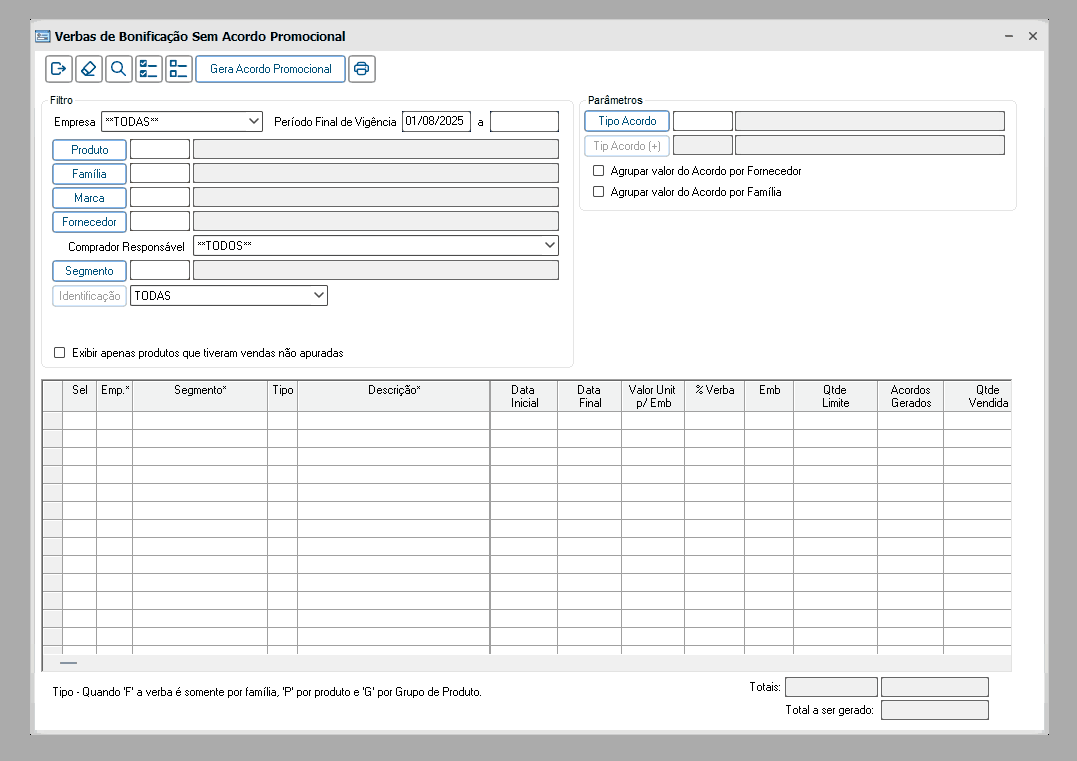
Task: Click the Período Final start date field
Action: click(436, 122)
